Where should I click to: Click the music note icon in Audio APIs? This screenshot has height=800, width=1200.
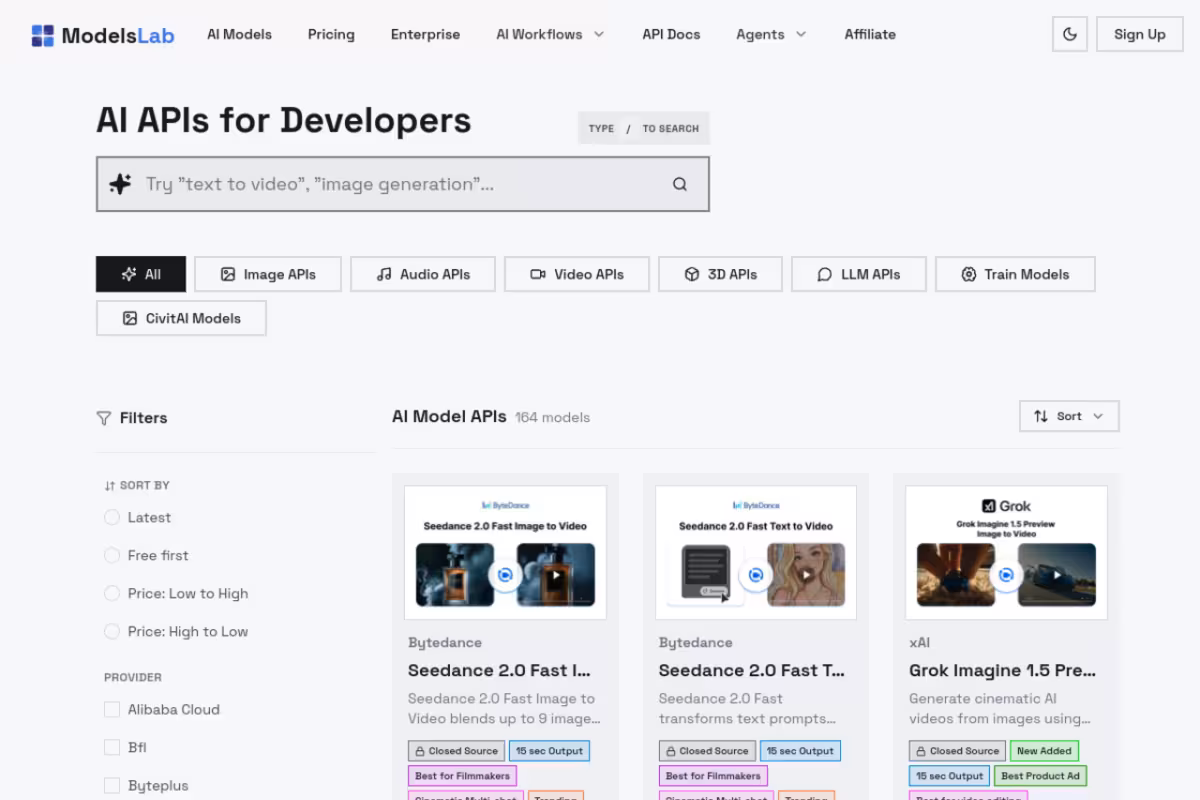pos(384,274)
